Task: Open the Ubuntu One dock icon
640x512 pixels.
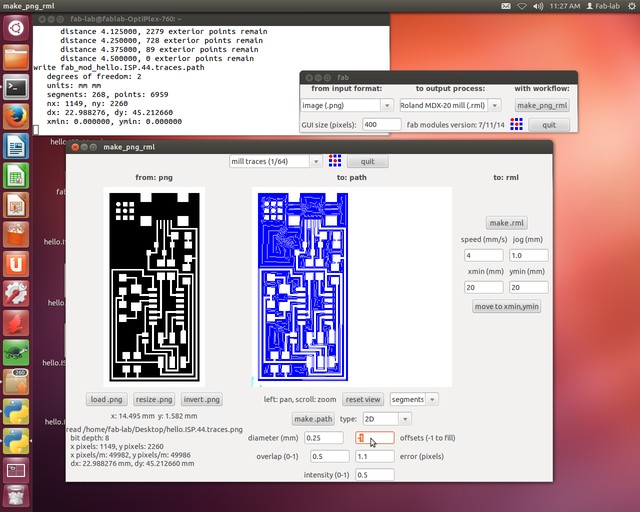Action: [16, 264]
